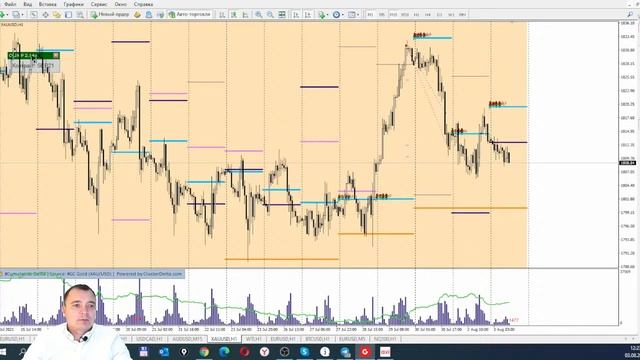Open Outlook from the taskbar
Image resolution: width=640 pixels, height=360 pixels.
[164, 352]
